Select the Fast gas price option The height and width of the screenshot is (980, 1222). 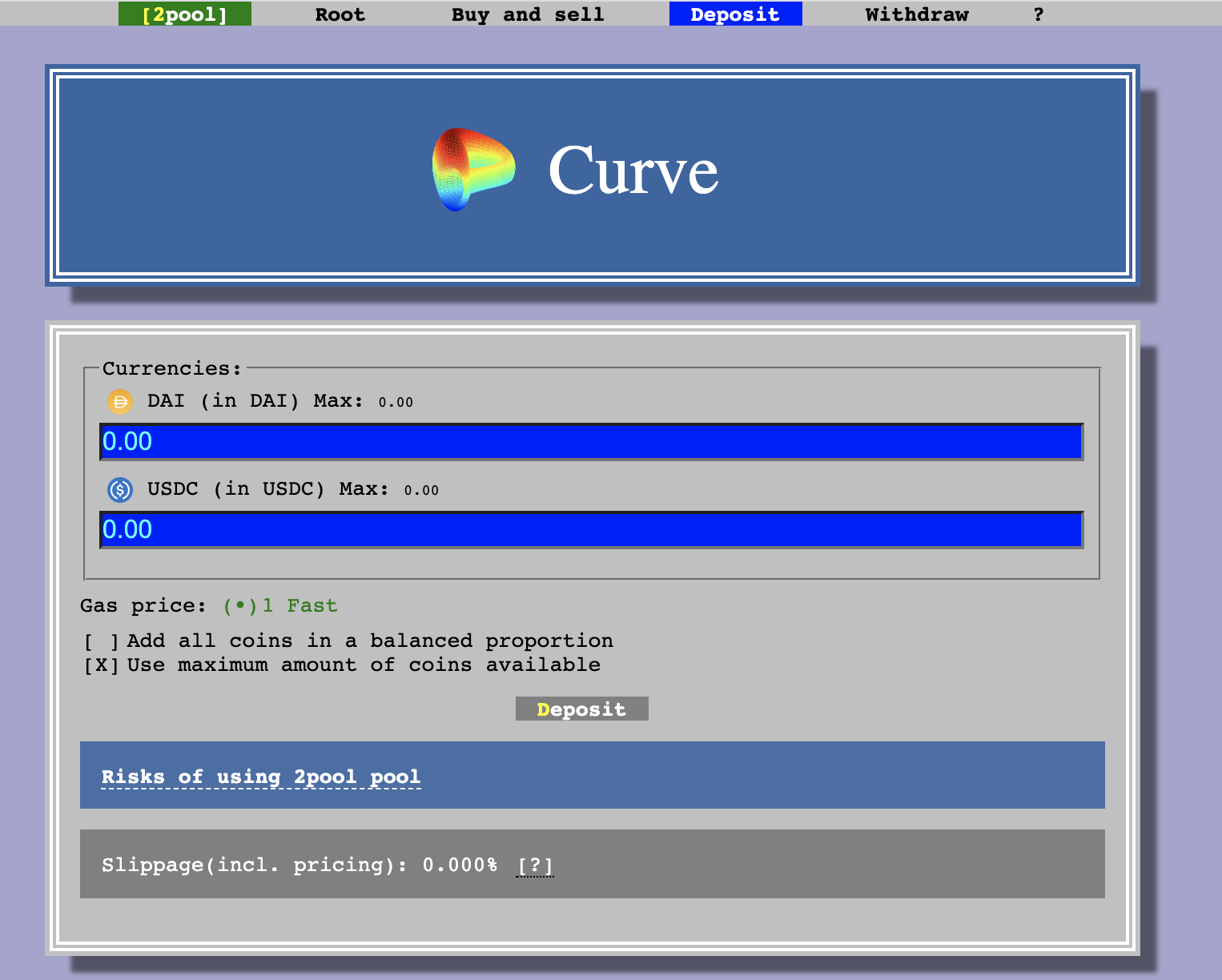243,605
